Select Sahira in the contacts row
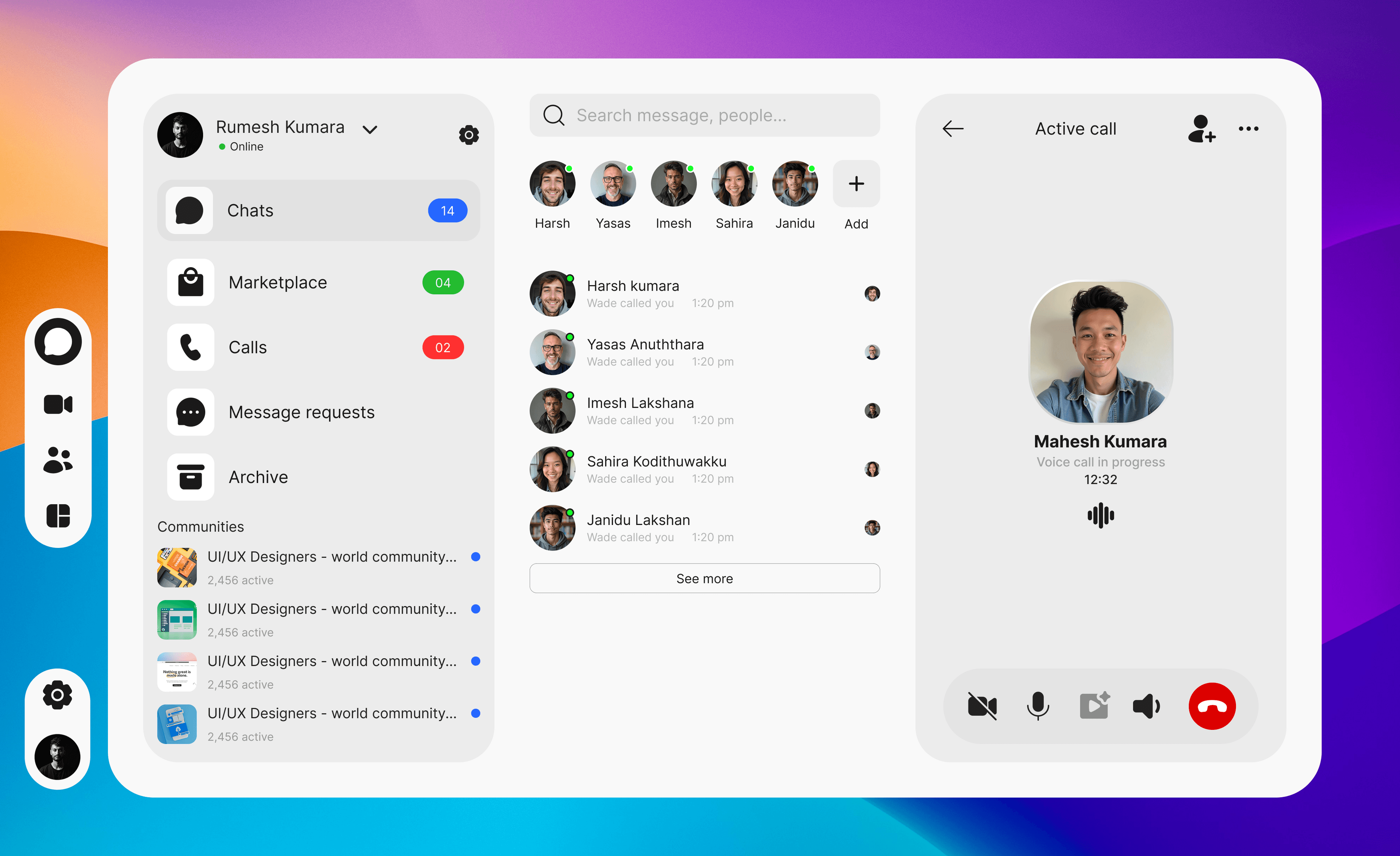 [x=735, y=195]
